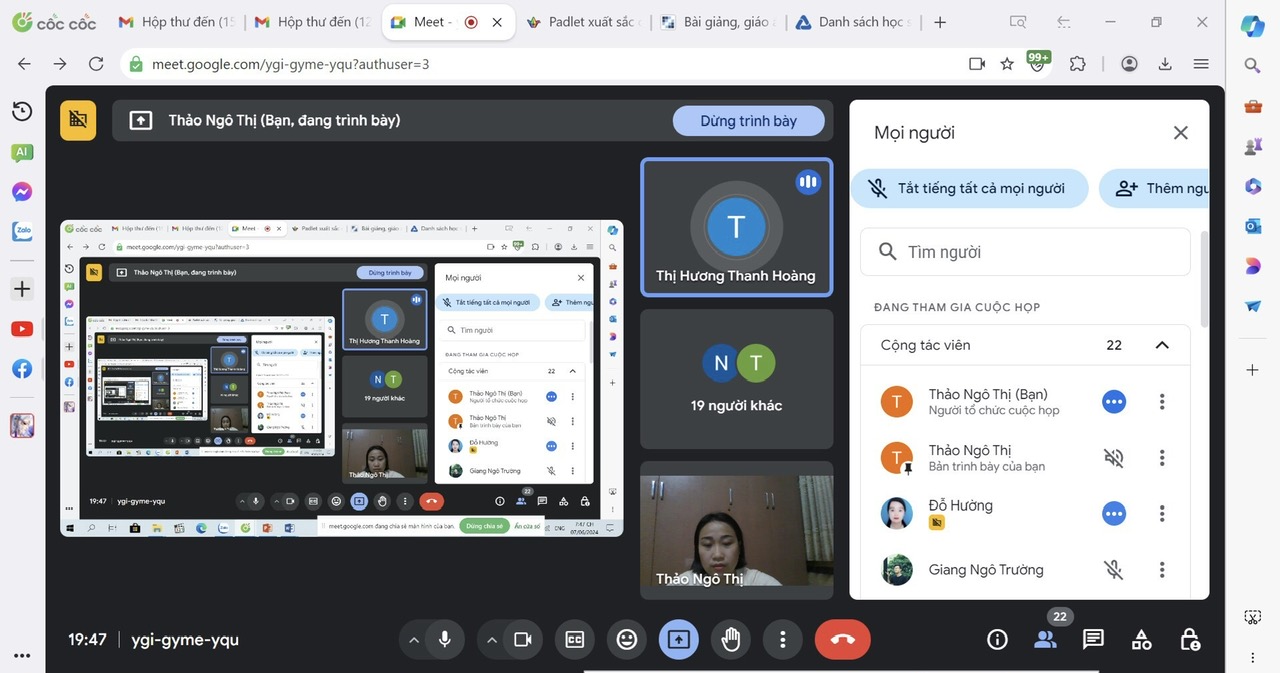The height and width of the screenshot is (673, 1280).
Task: Click the meeting code ygi-gyme-yqu
Action: (185, 640)
